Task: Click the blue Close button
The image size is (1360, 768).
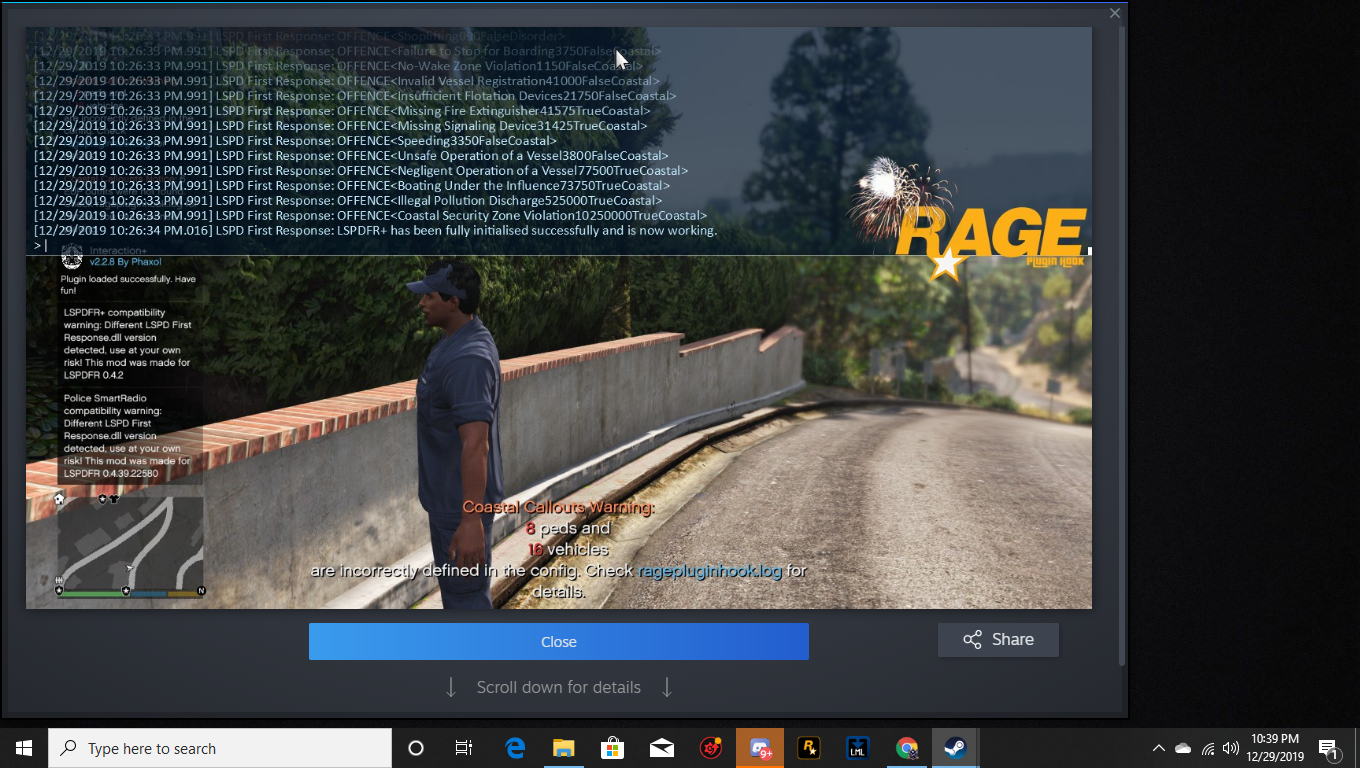Action: click(x=558, y=641)
